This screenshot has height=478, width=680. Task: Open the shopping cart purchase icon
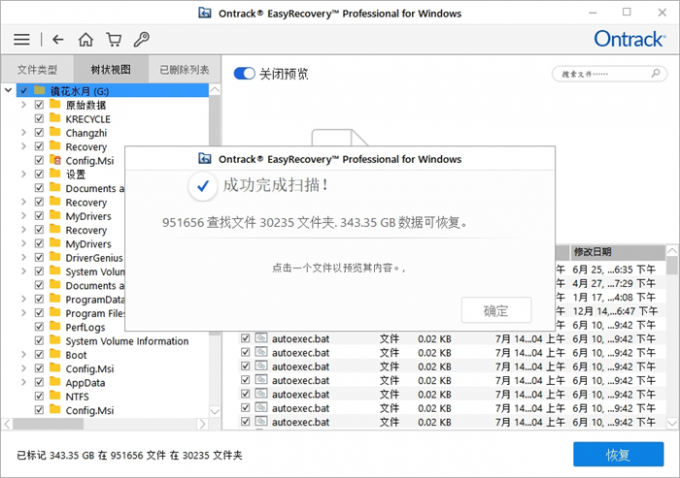coord(114,39)
